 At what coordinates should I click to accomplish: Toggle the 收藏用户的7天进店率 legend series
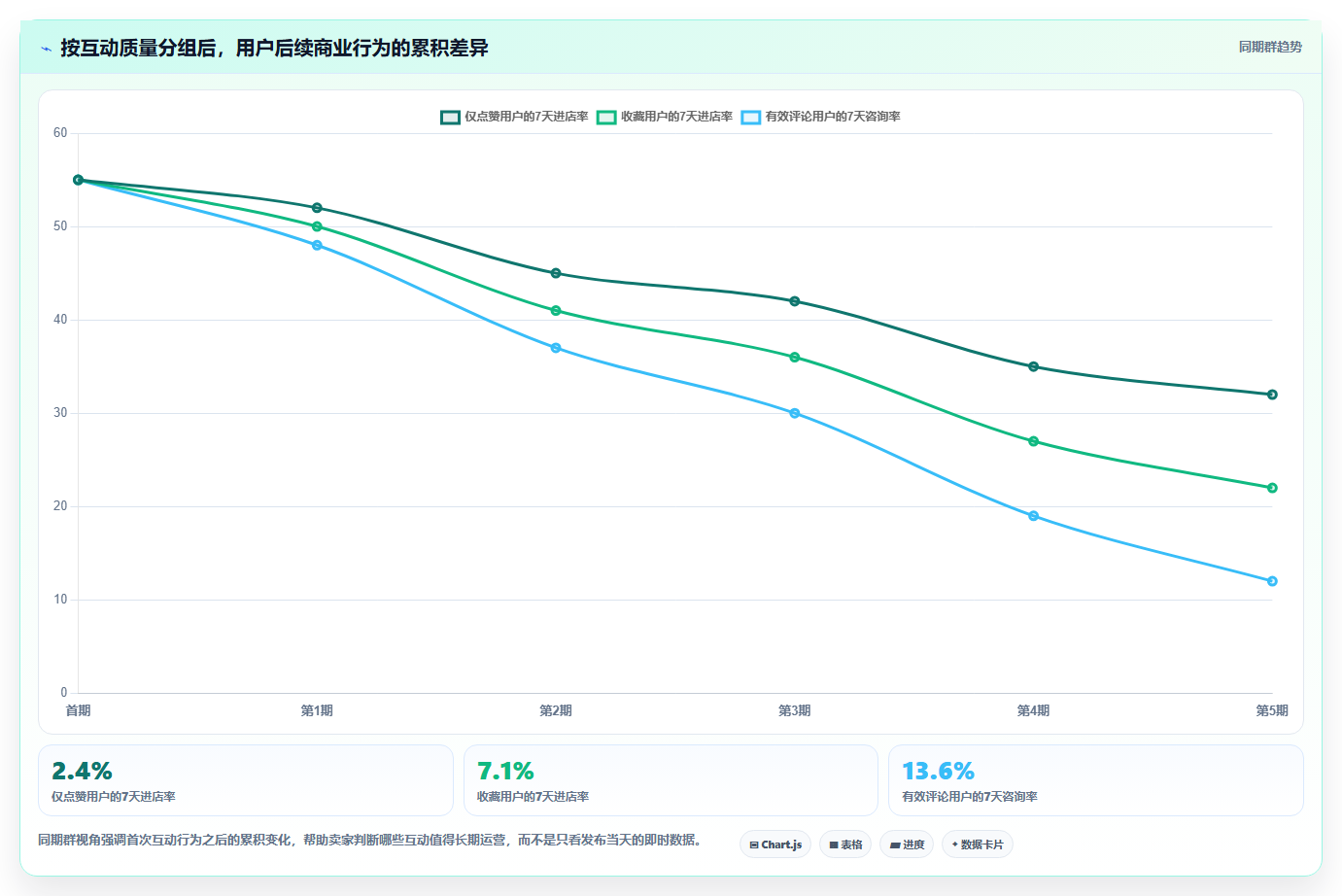tap(665, 117)
